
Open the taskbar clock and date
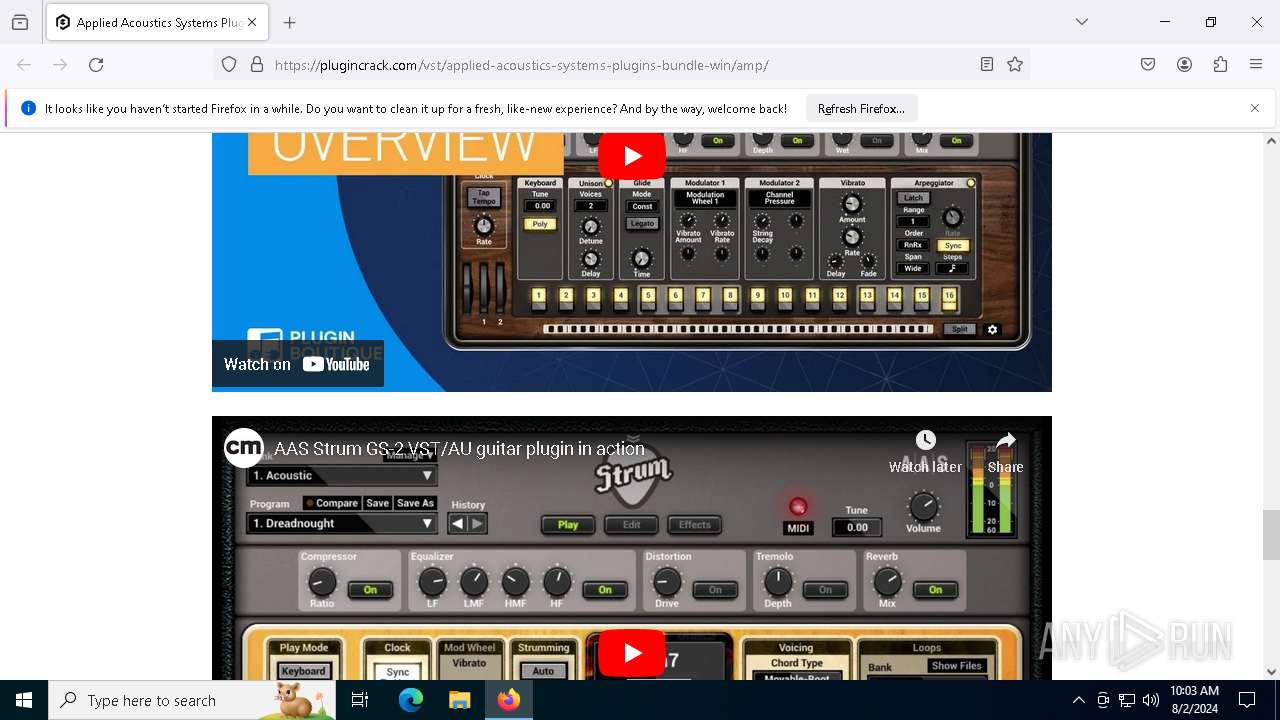1194,700
